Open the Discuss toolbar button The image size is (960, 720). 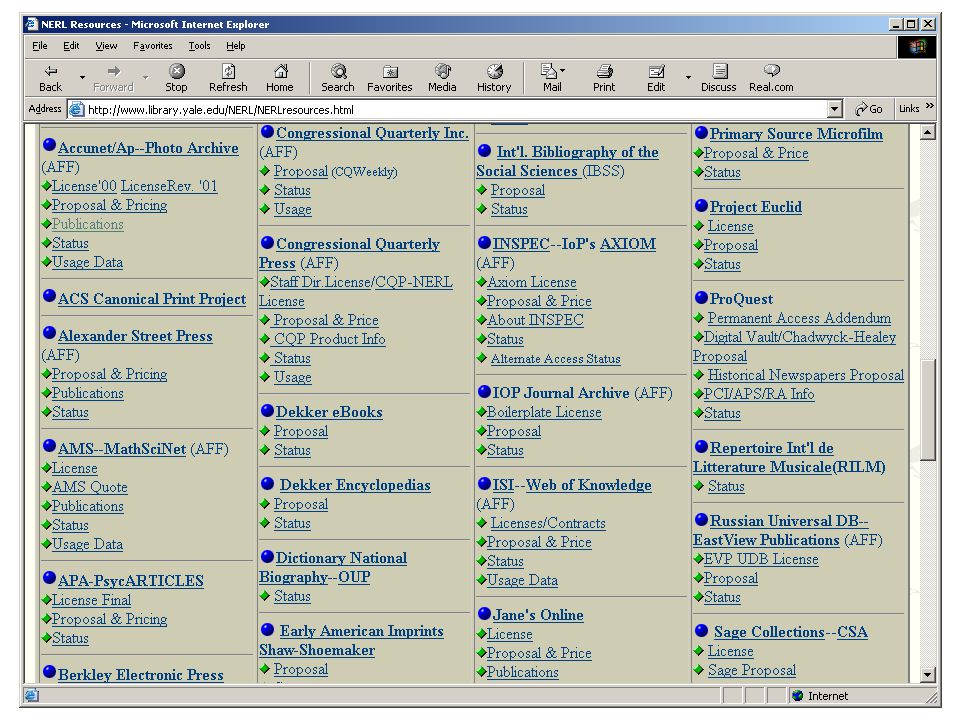719,78
